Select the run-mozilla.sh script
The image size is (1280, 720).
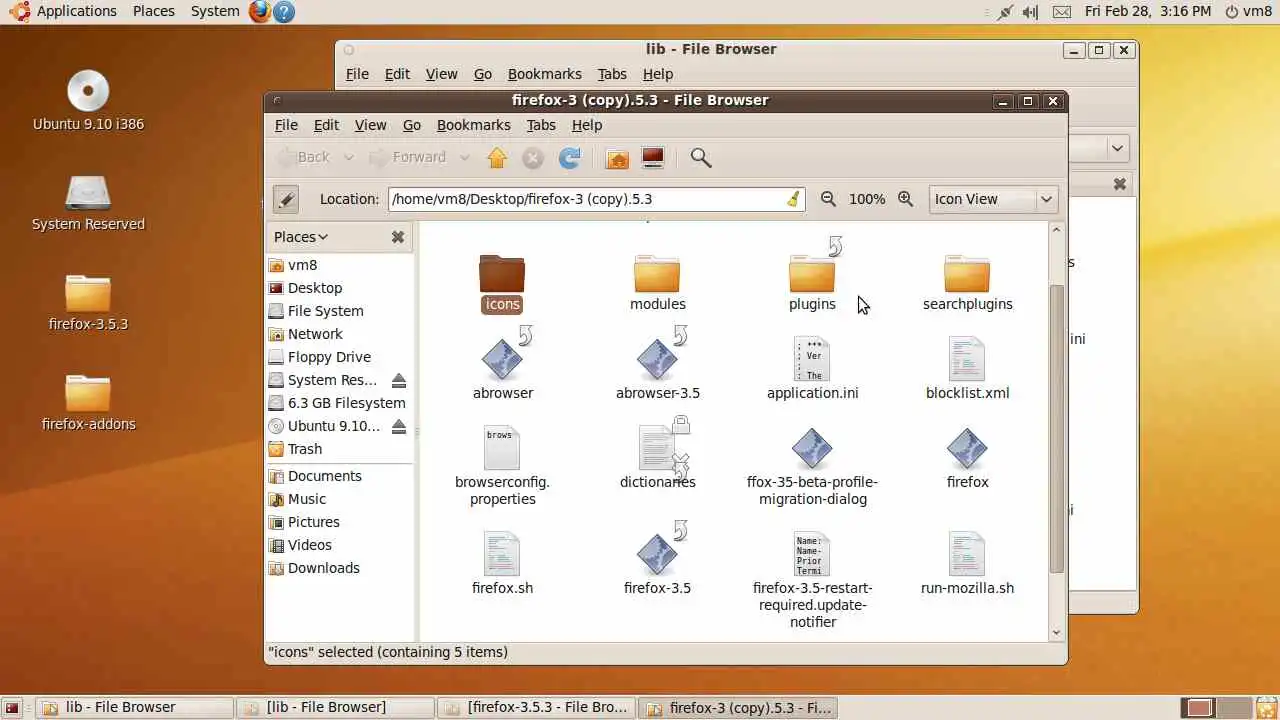point(967,563)
